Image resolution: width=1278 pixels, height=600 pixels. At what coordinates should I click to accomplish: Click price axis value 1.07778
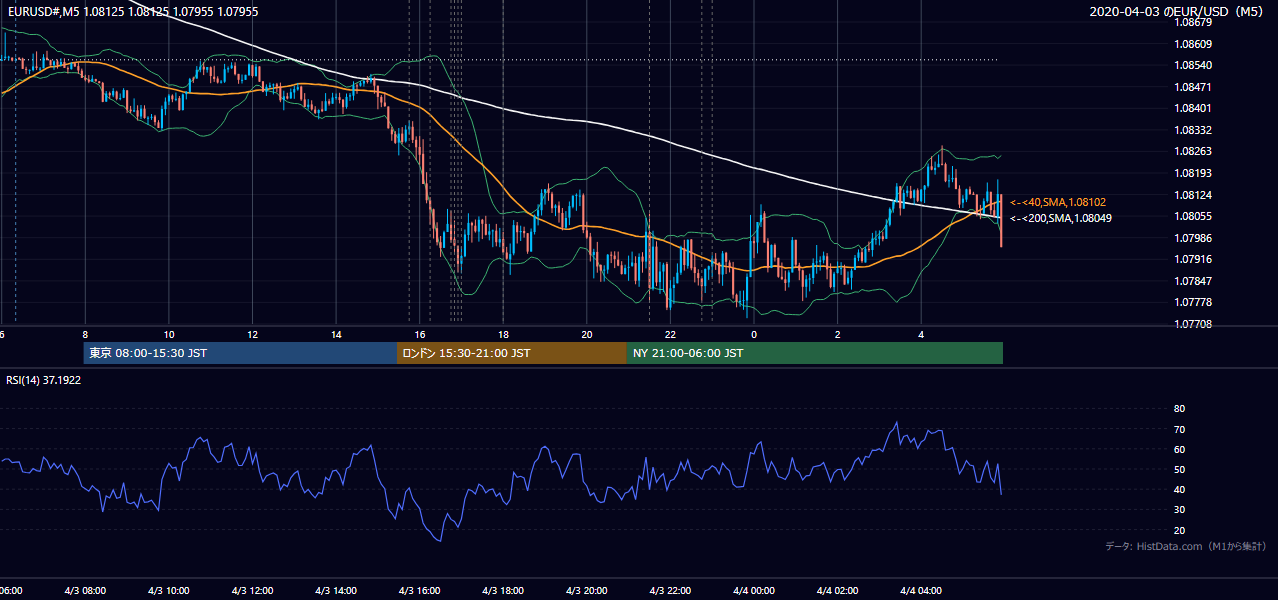pos(1192,303)
